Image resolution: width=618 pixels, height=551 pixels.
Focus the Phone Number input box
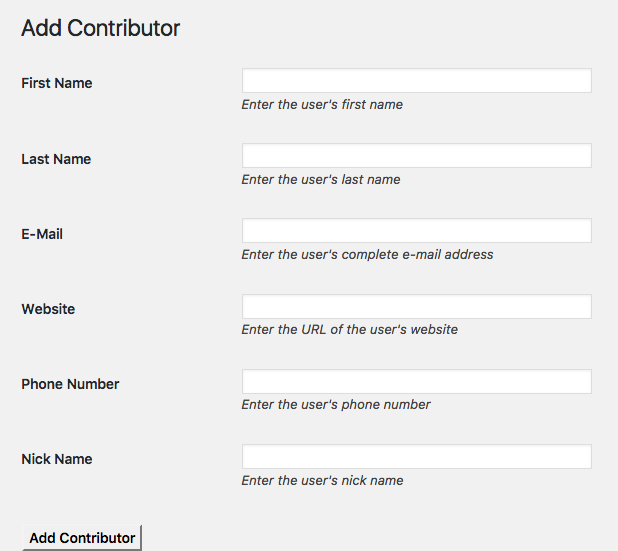[x=416, y=381]
